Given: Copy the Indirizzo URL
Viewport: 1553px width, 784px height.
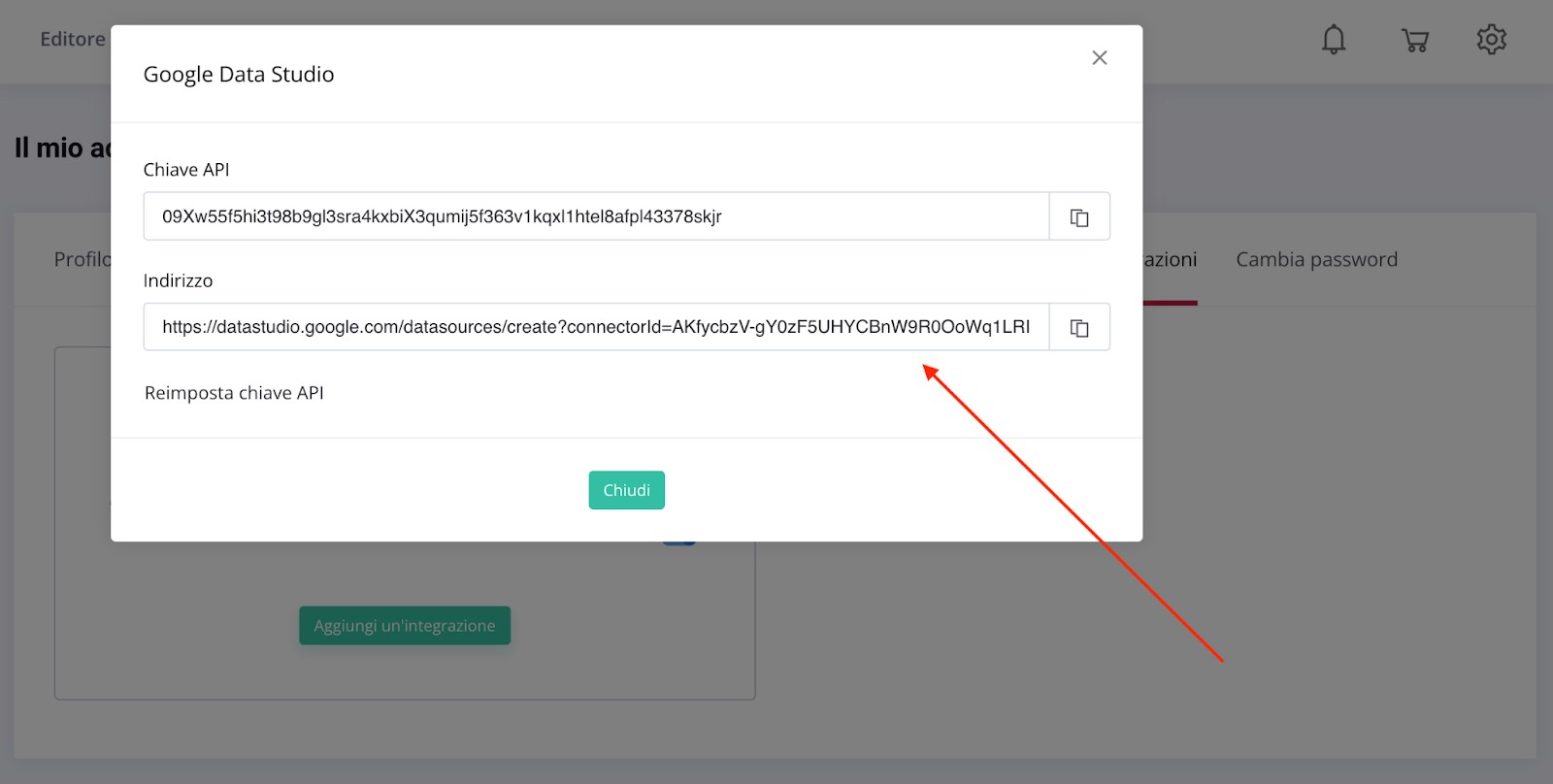Looking at the screenshot, I should click(x=1079, y=327).
